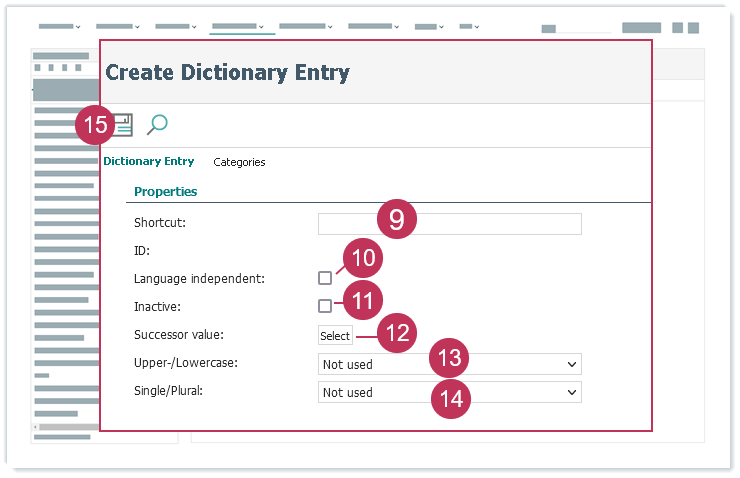Click the horizontal scrollbar of the left panel
Viewport: 740px width, 478px height.
point(69,428)
